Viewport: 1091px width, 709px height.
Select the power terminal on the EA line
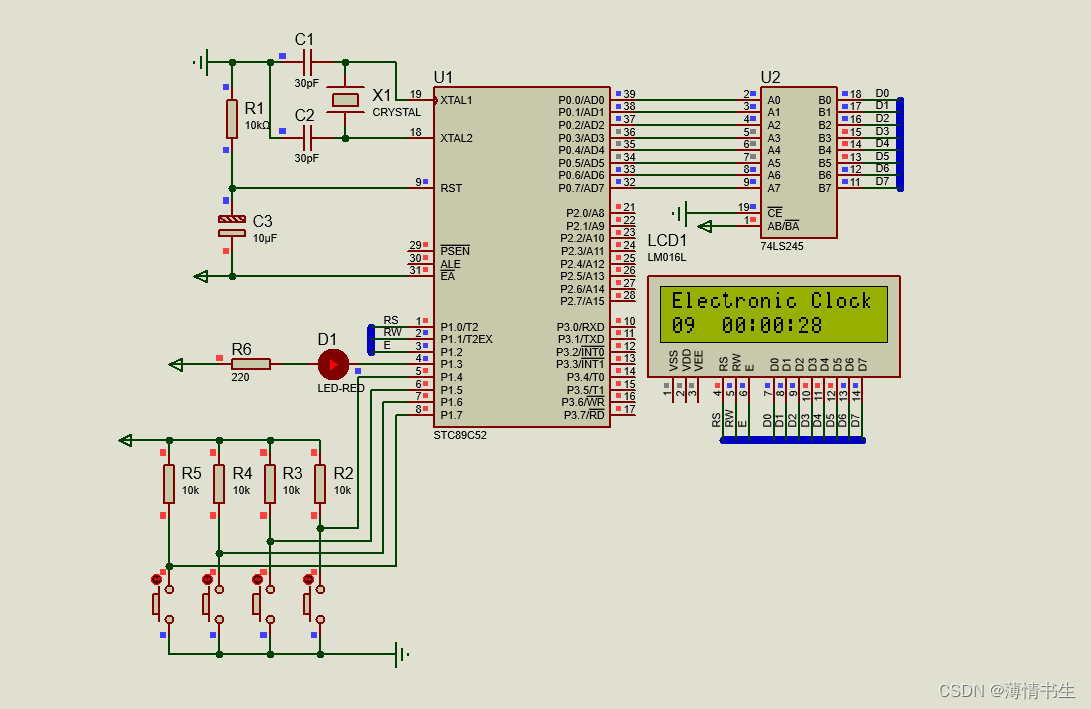[x=201, y=276]
